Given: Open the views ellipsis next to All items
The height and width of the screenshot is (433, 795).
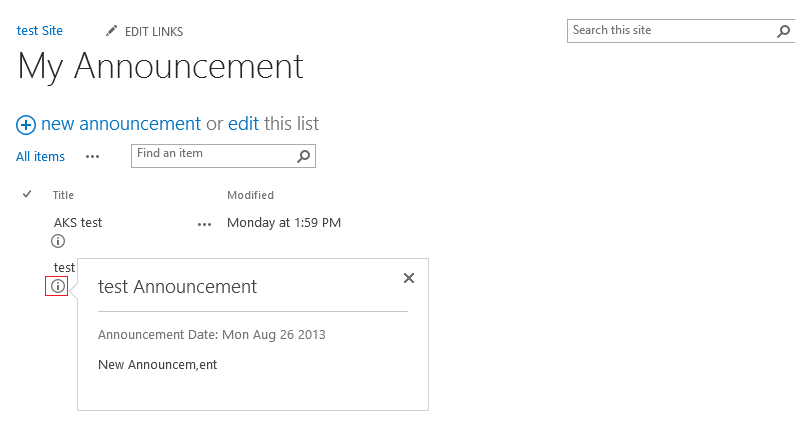Looking at the screenshot, I should [92, 157].
